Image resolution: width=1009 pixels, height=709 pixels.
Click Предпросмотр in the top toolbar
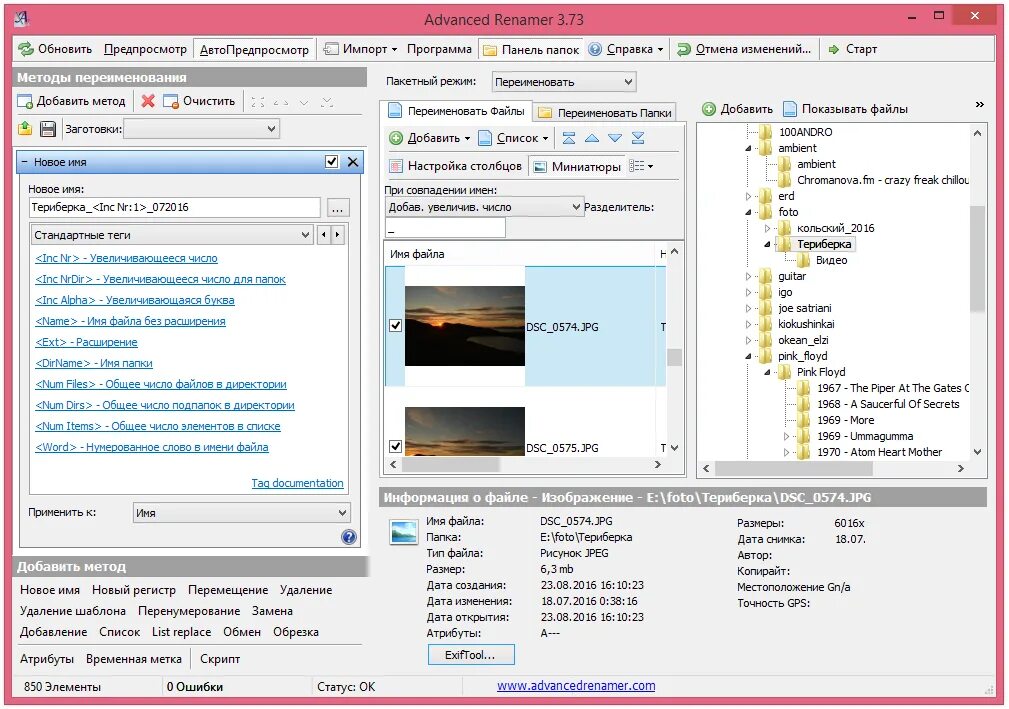(x=145, y=49)
